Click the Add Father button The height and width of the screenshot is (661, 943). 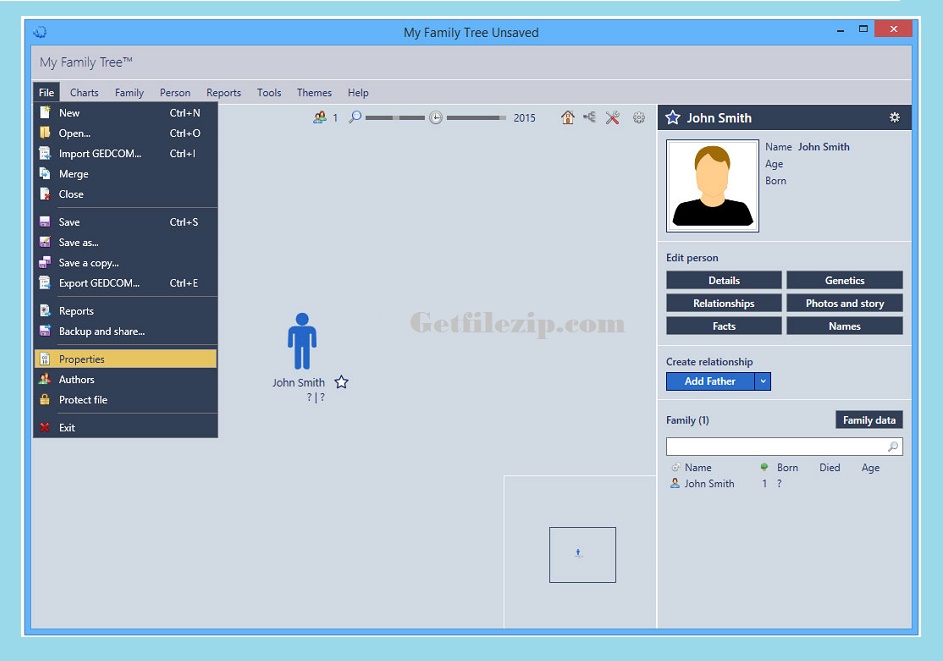[x=710, y=381]
